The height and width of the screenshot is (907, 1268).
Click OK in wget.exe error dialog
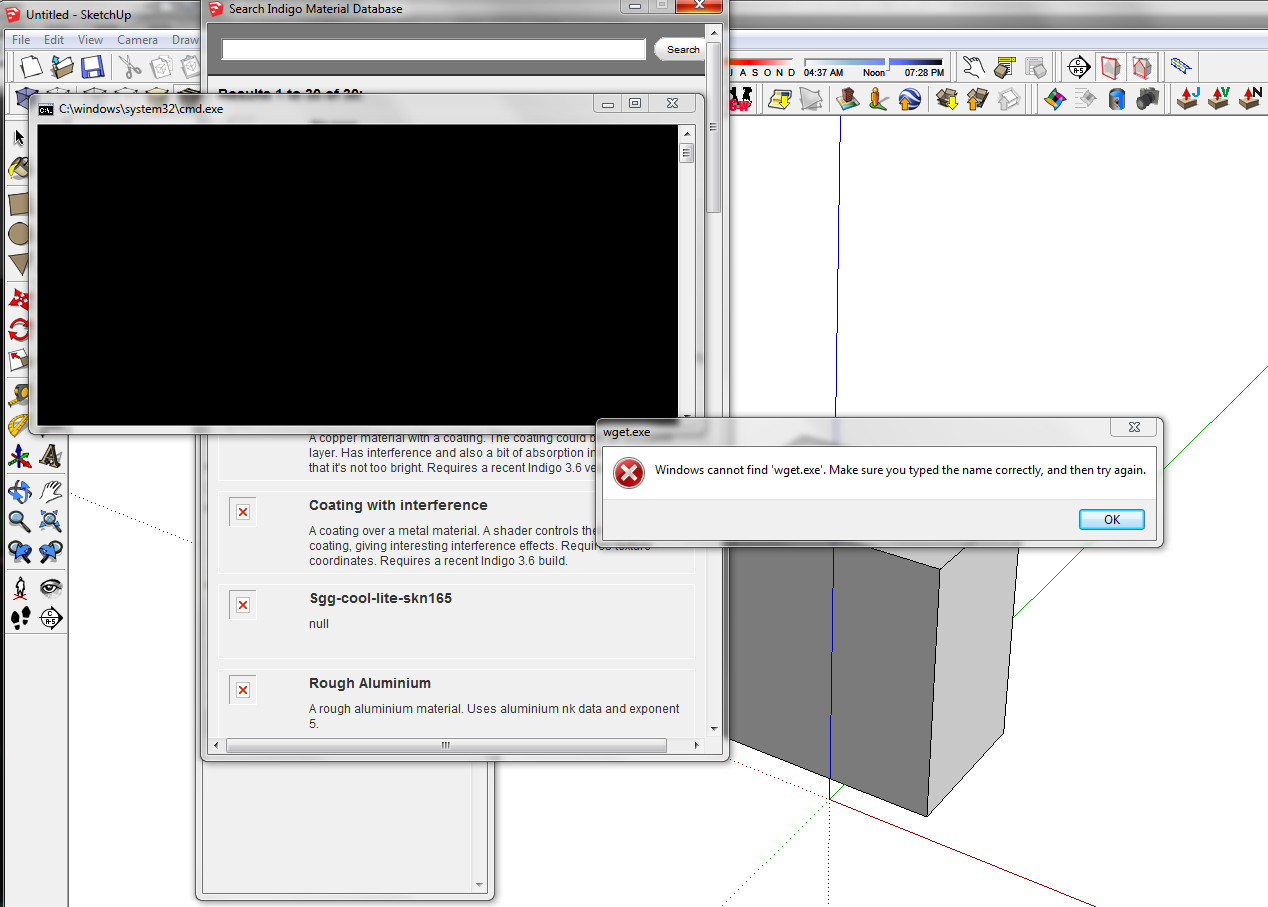(x=1111, y=519)
